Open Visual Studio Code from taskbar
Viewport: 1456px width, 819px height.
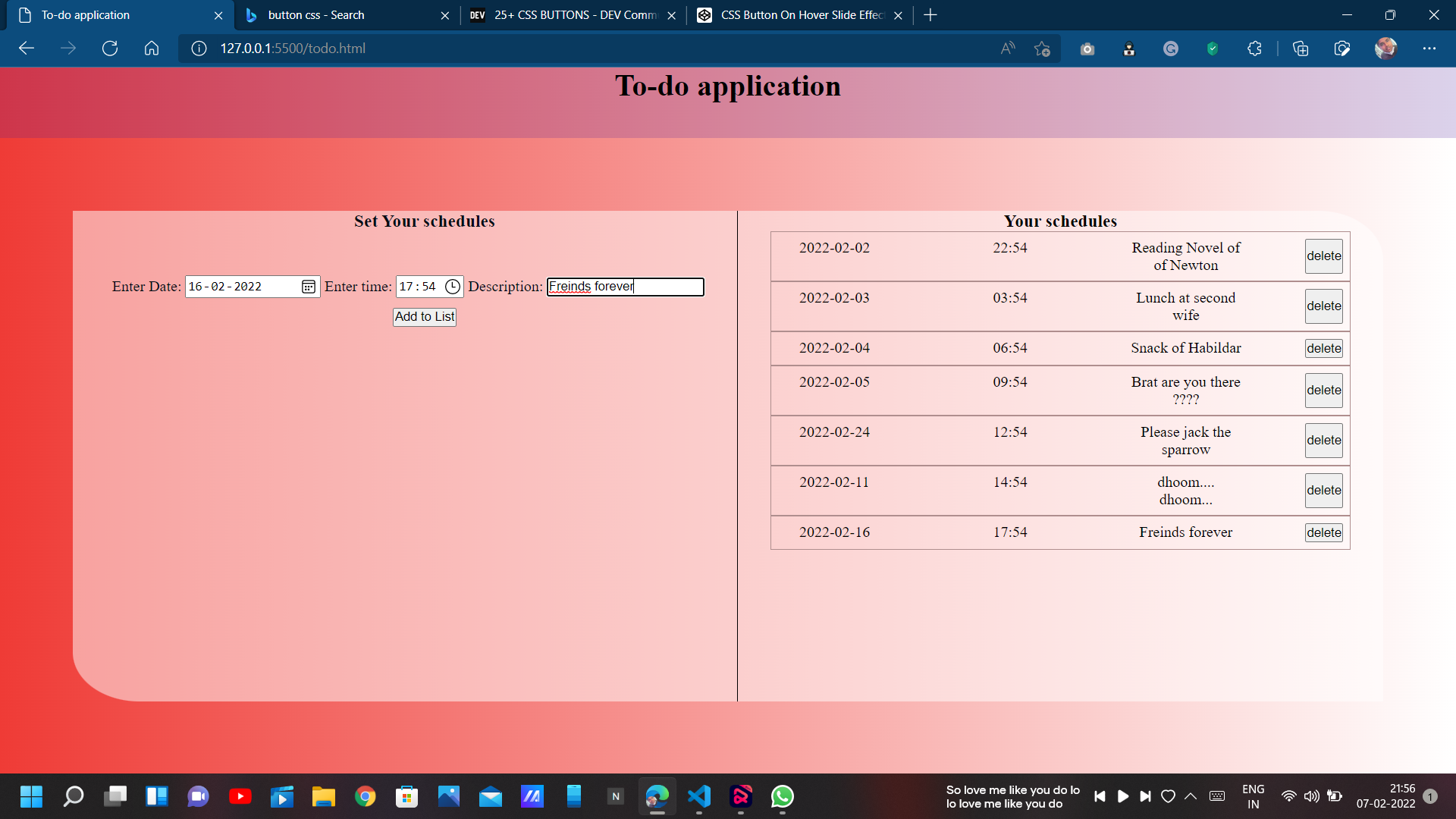pyautogui.click(x=699, y=796)
